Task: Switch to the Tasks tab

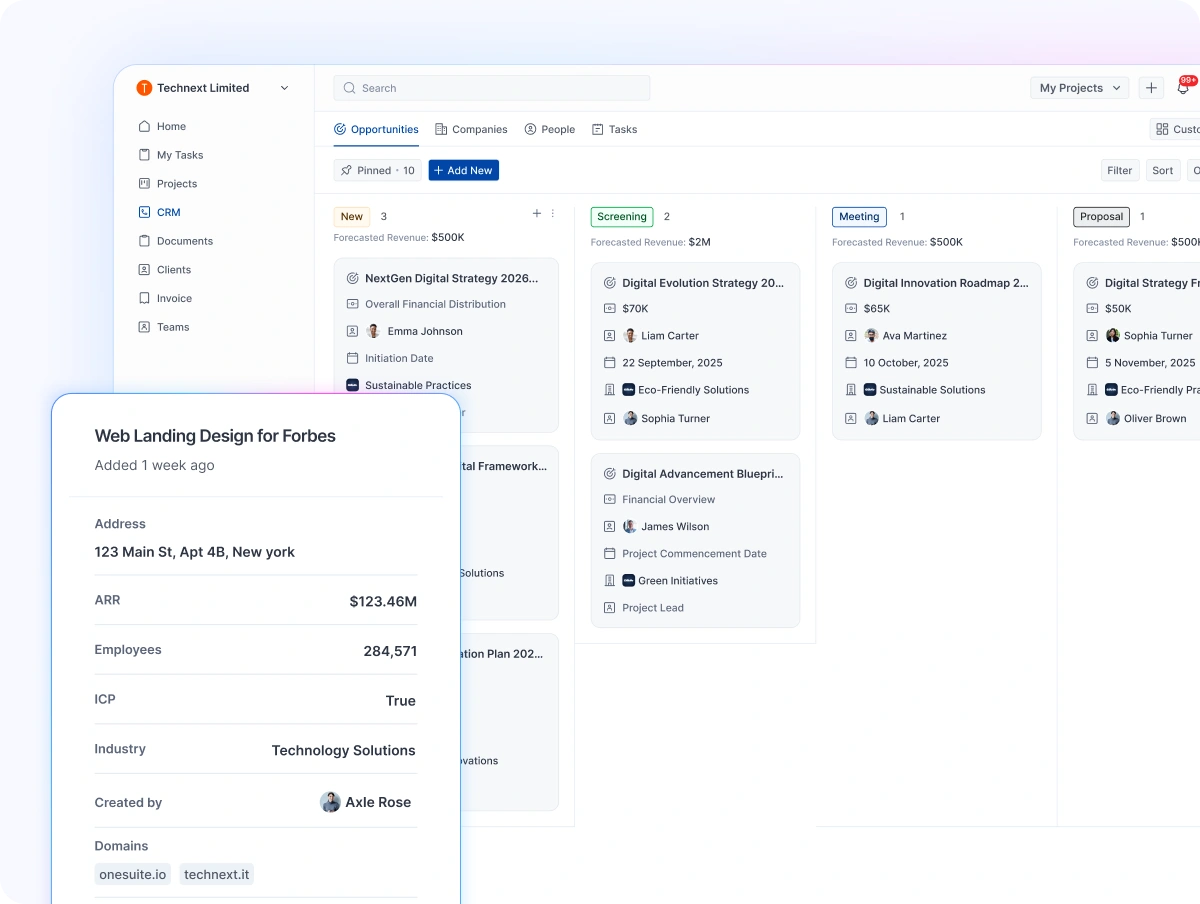Action: tap(614, 129)
